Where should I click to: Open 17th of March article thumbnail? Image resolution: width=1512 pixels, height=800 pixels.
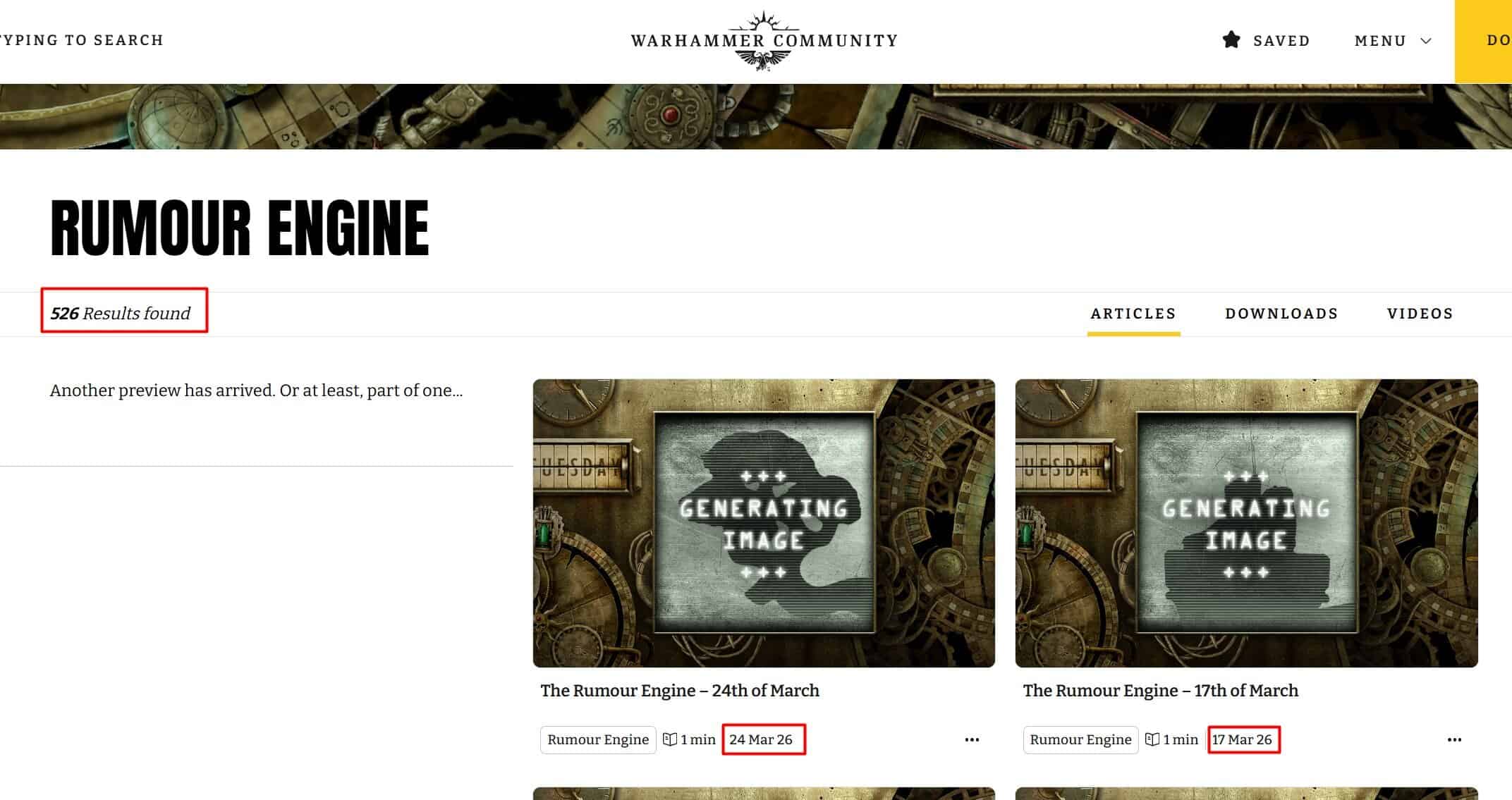1246,523
